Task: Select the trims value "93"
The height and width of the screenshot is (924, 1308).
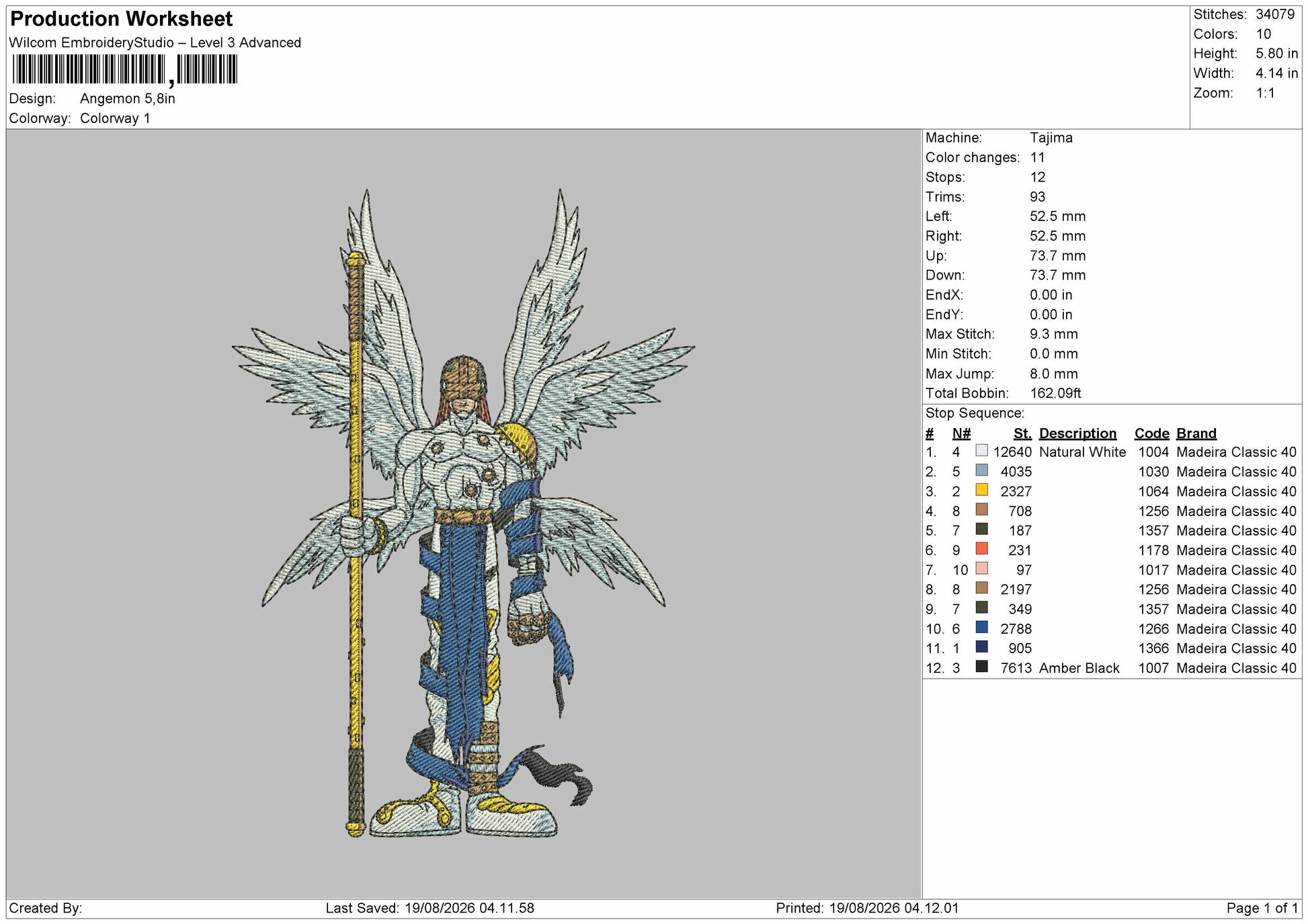Action: tap(1038, 197)
